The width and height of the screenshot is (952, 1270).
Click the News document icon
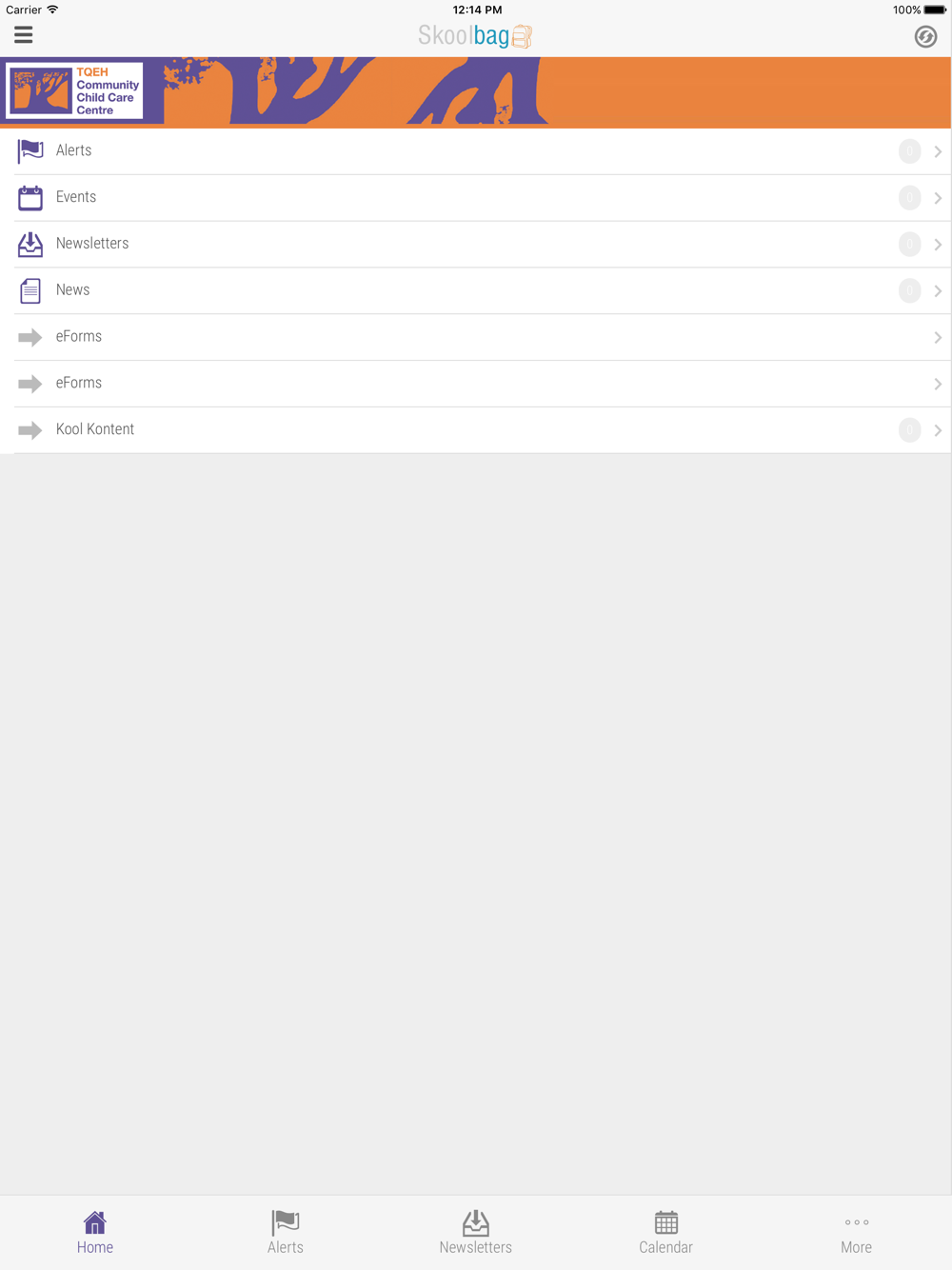pos(30,291)
